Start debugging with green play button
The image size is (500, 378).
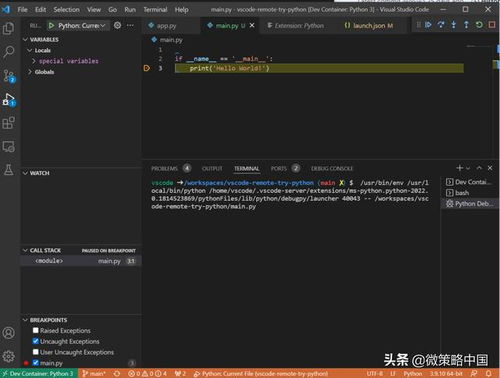[51, 25]
